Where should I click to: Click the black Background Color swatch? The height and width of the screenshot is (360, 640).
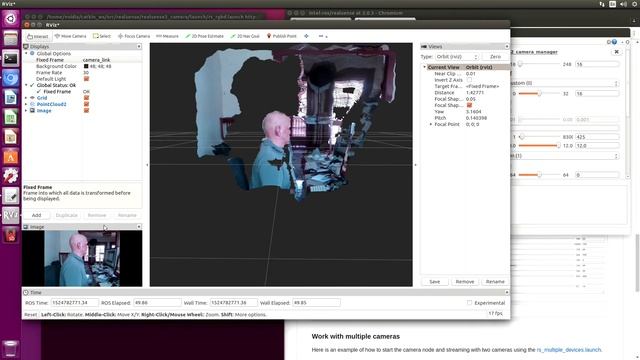click(86, 66)
